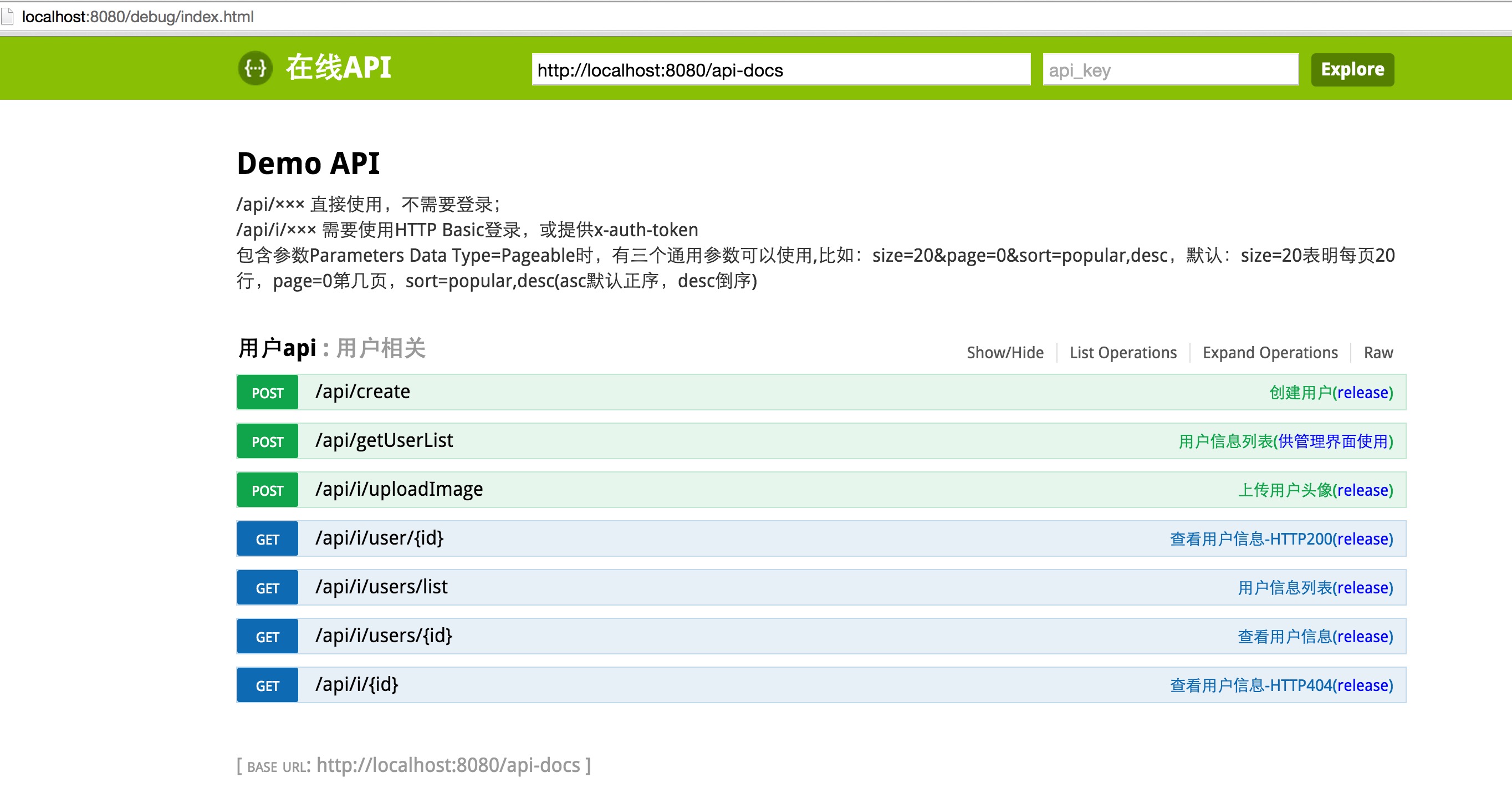Click the page document icon beside the address
Viewport: 1512px width, 803px height.
(x=7, y=17)
